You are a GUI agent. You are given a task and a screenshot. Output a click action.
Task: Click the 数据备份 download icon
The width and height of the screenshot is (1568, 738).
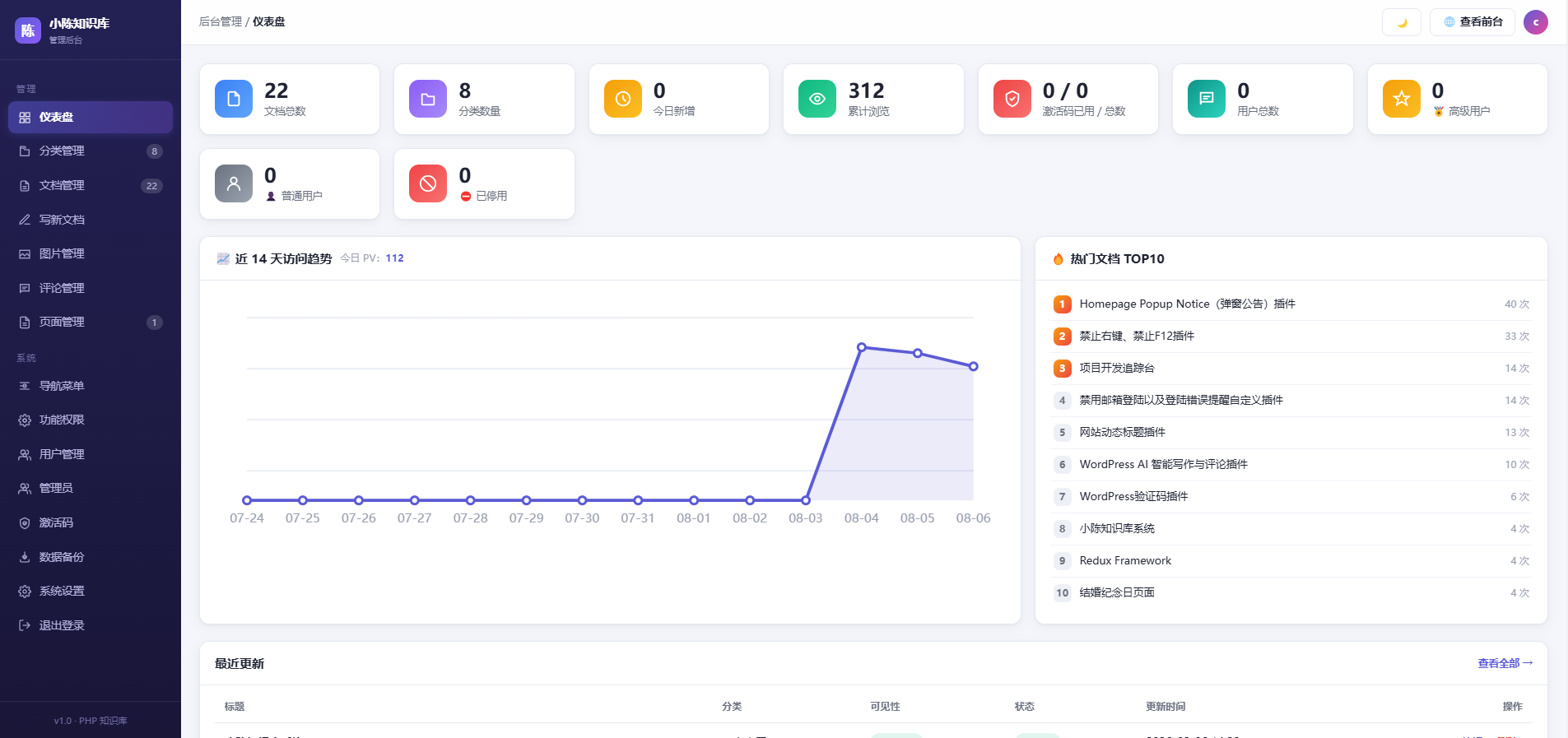tap(25, 557)
